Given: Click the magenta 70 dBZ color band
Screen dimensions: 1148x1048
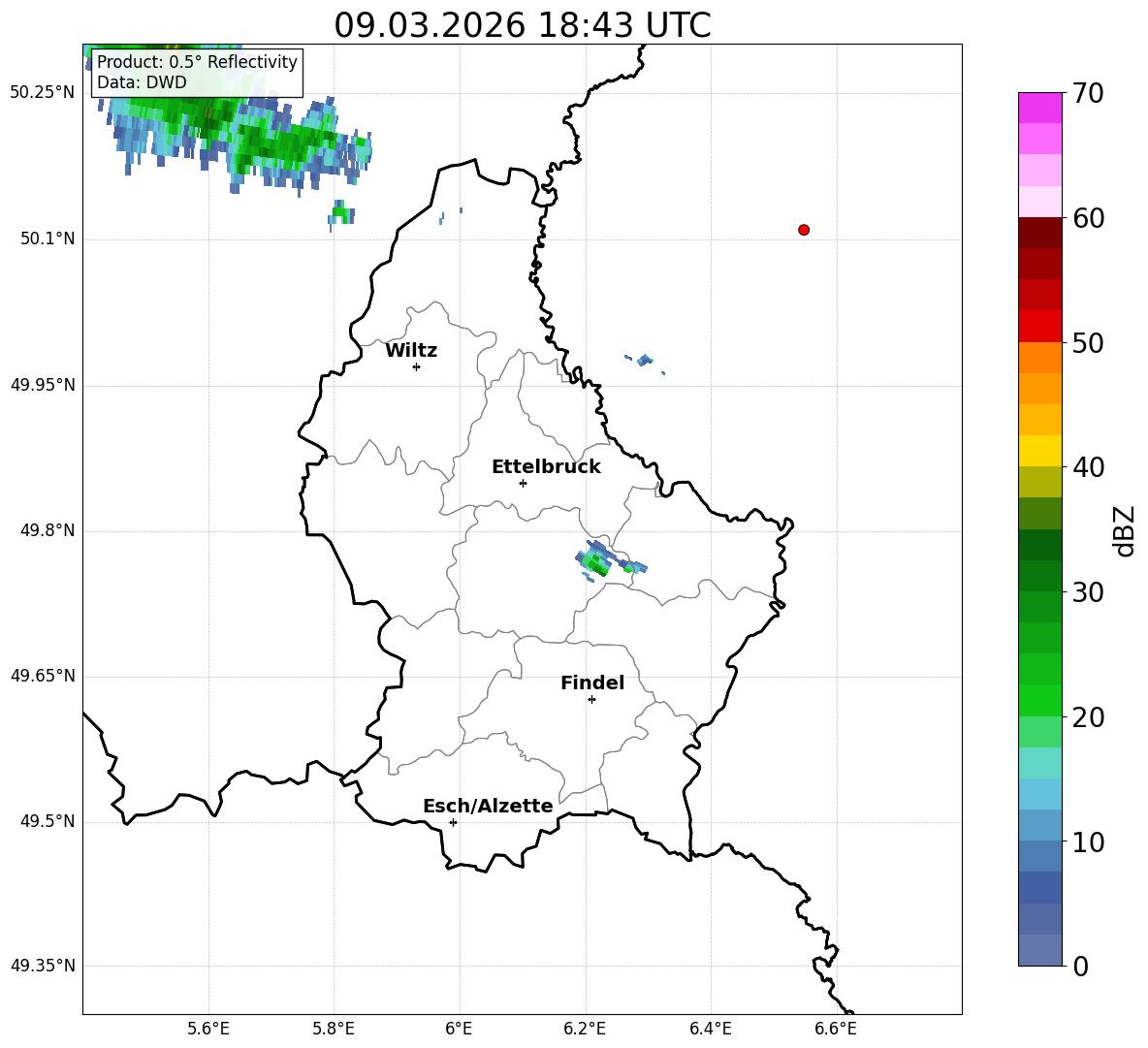Looking at the screenshot, I should pyautogui.click(x=1039, y=108).
